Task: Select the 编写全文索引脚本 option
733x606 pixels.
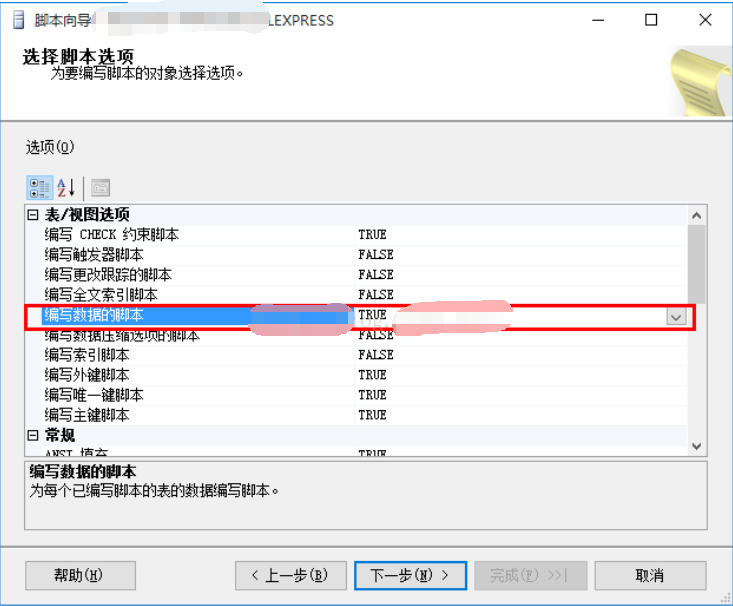Action: pyautogui.click(x=101, y=295)
